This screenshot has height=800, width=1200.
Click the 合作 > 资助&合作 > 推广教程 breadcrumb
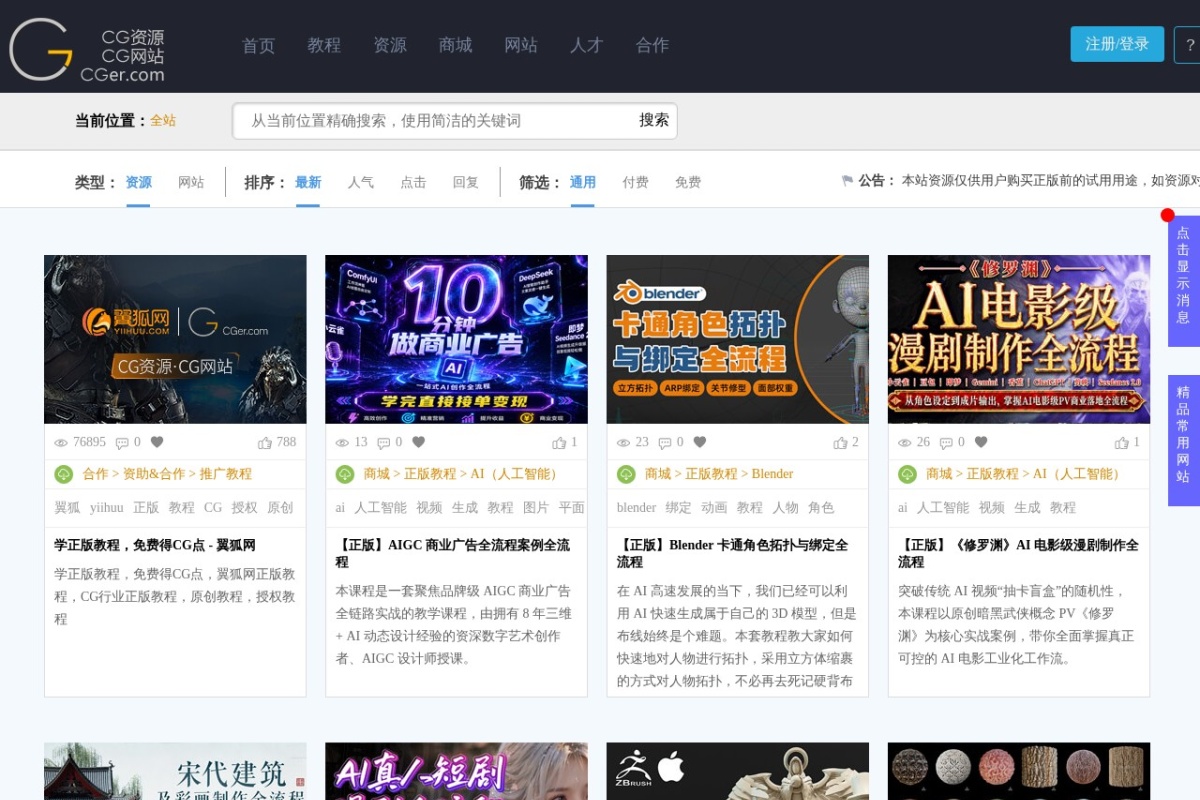pyautogui.click(x=167, y=474)
